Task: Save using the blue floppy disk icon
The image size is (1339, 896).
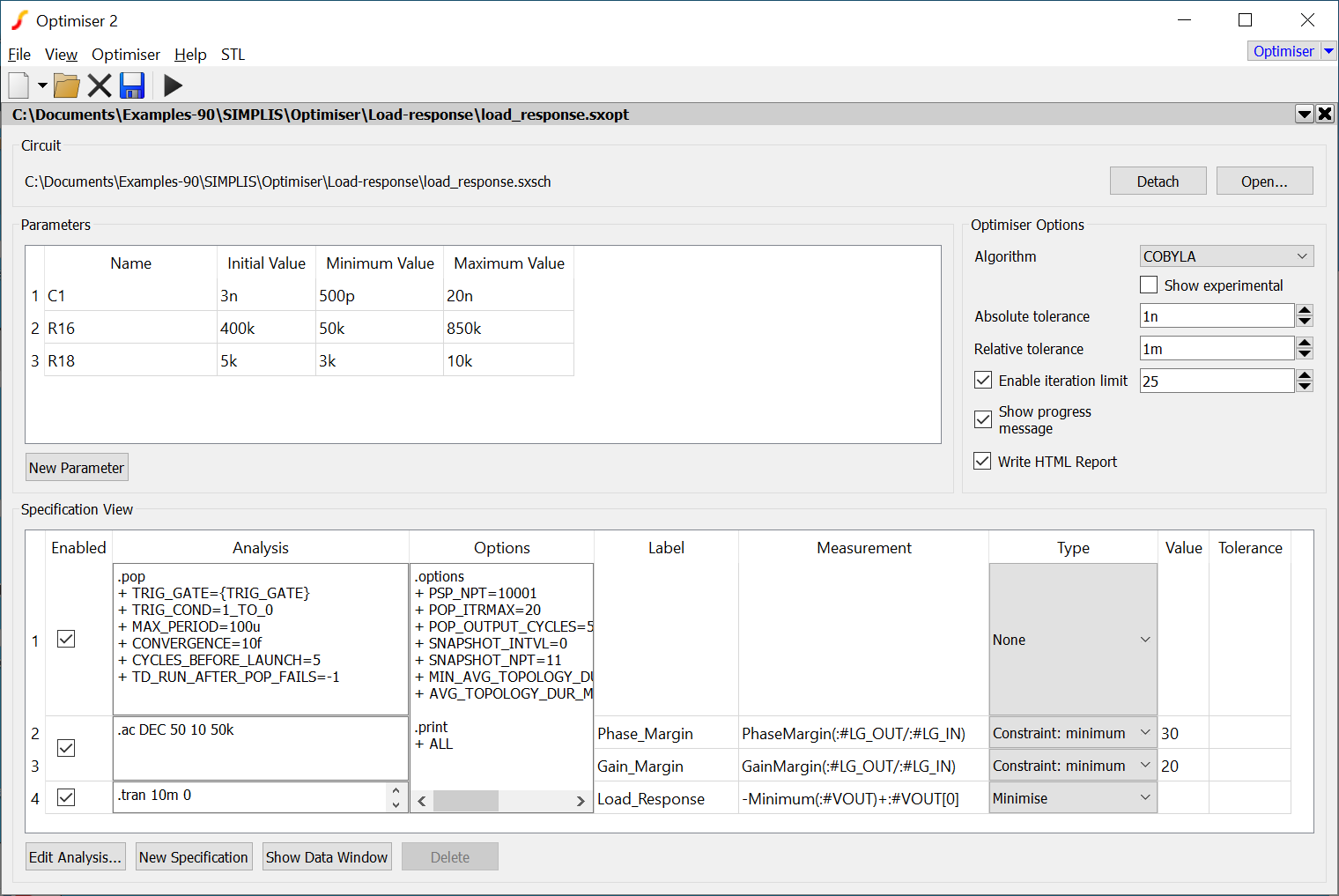Action: [x=132, y=85]
